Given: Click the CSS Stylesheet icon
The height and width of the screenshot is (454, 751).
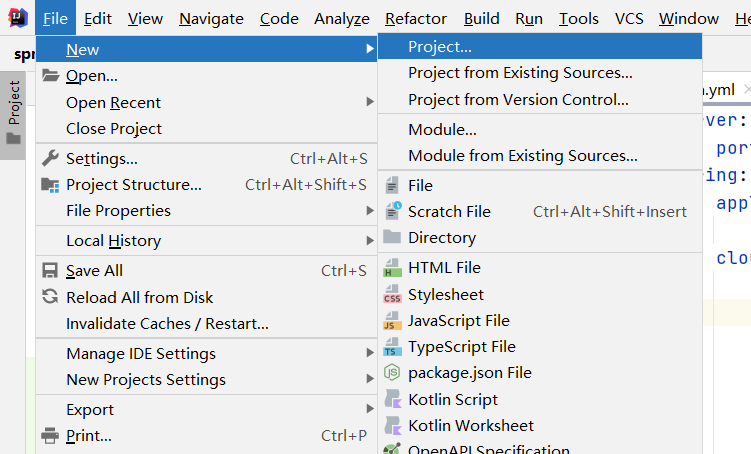Looking at the screenshot, I should (392, 294).
